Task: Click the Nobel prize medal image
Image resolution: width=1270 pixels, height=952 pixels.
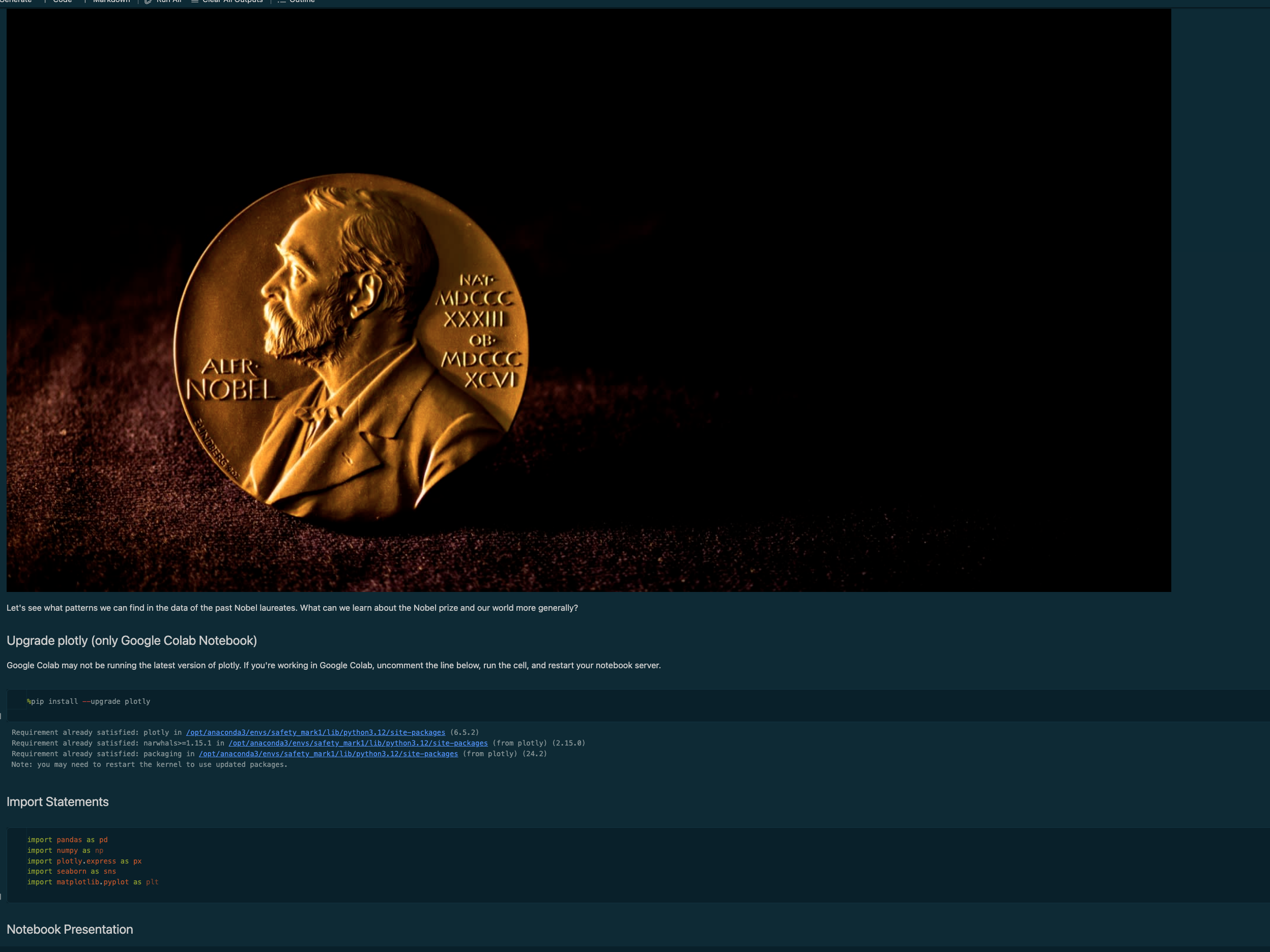Action: [589, 300]
